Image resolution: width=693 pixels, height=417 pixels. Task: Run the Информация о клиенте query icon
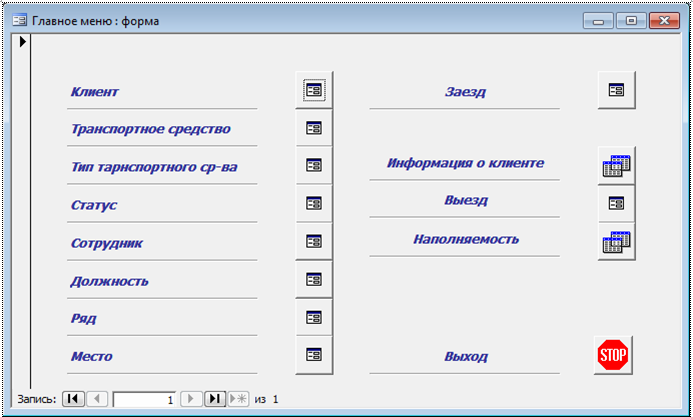(x=617, y=166)
